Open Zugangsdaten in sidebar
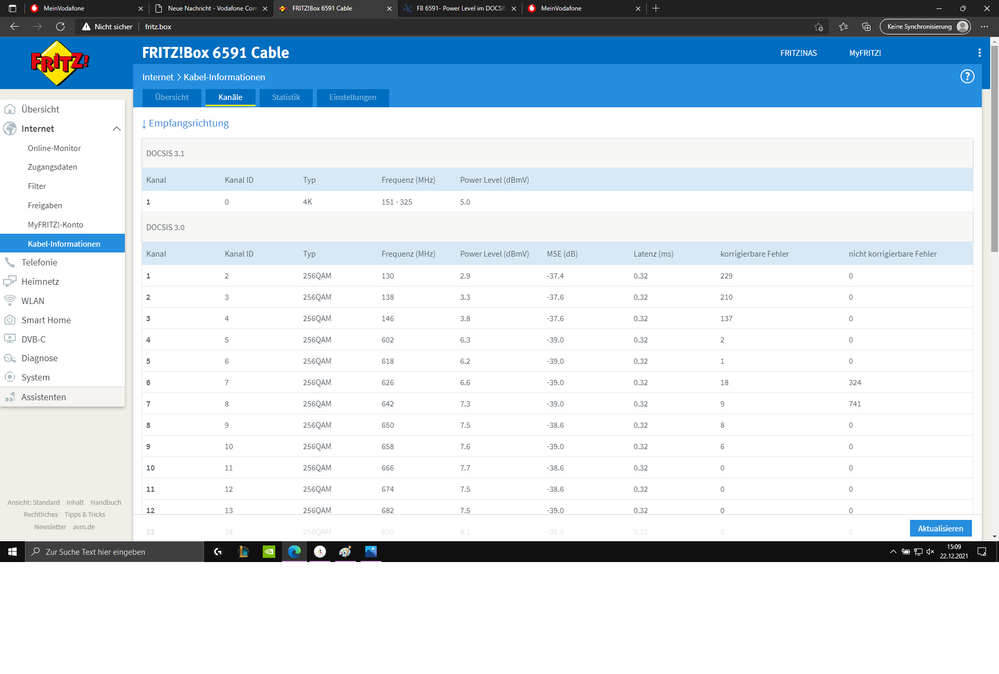This screenshot has height=674, width=999. 52,167
